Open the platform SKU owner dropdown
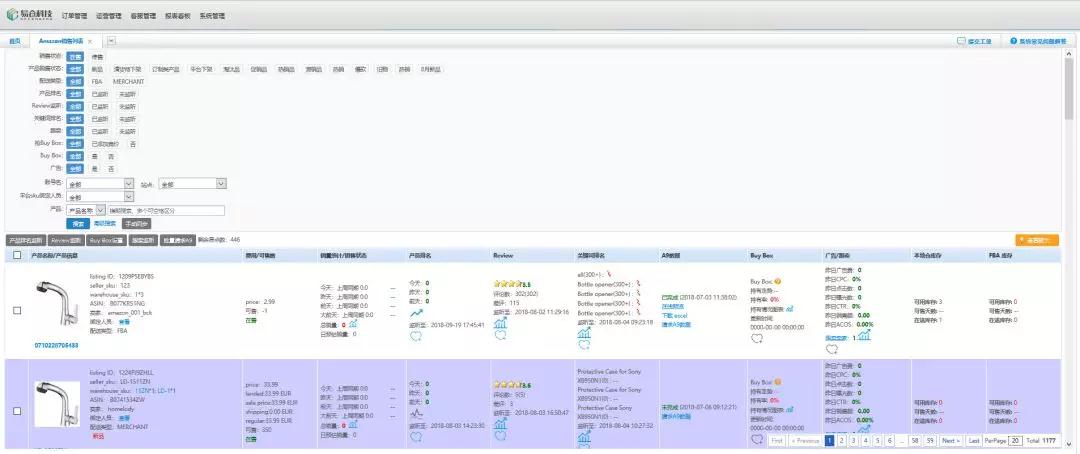The width and height of the screenshot is (1080, 454). coord(101,197)
